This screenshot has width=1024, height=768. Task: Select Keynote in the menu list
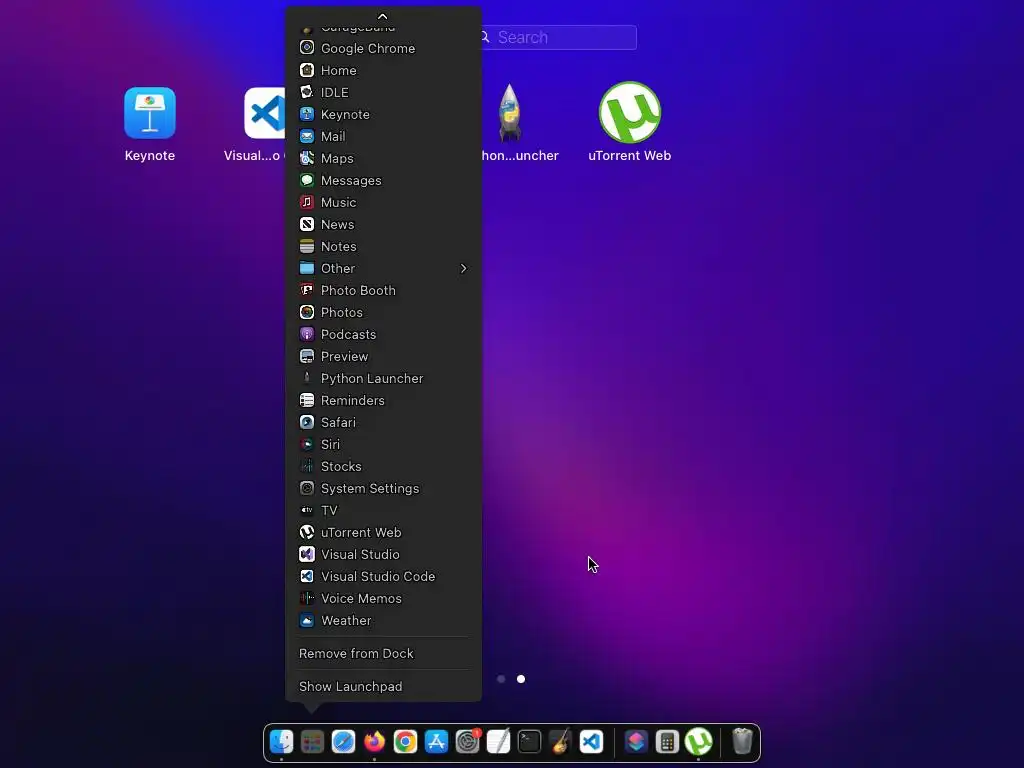pos(383,114)
